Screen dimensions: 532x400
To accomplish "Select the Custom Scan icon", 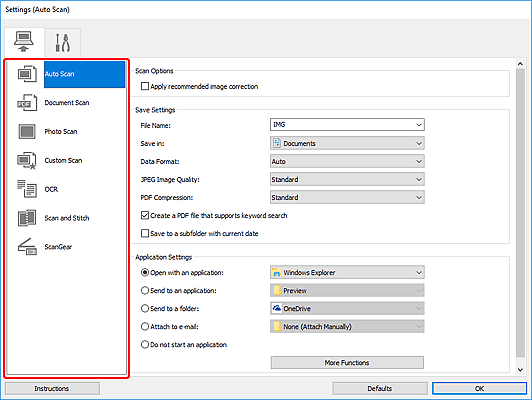I will [x=27, y=160].
